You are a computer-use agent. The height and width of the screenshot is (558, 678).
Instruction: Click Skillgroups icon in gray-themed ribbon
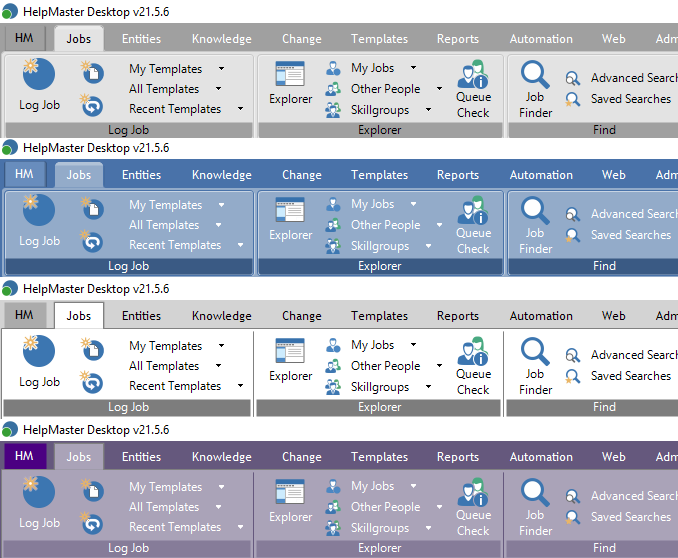click(x=333, y=110)
